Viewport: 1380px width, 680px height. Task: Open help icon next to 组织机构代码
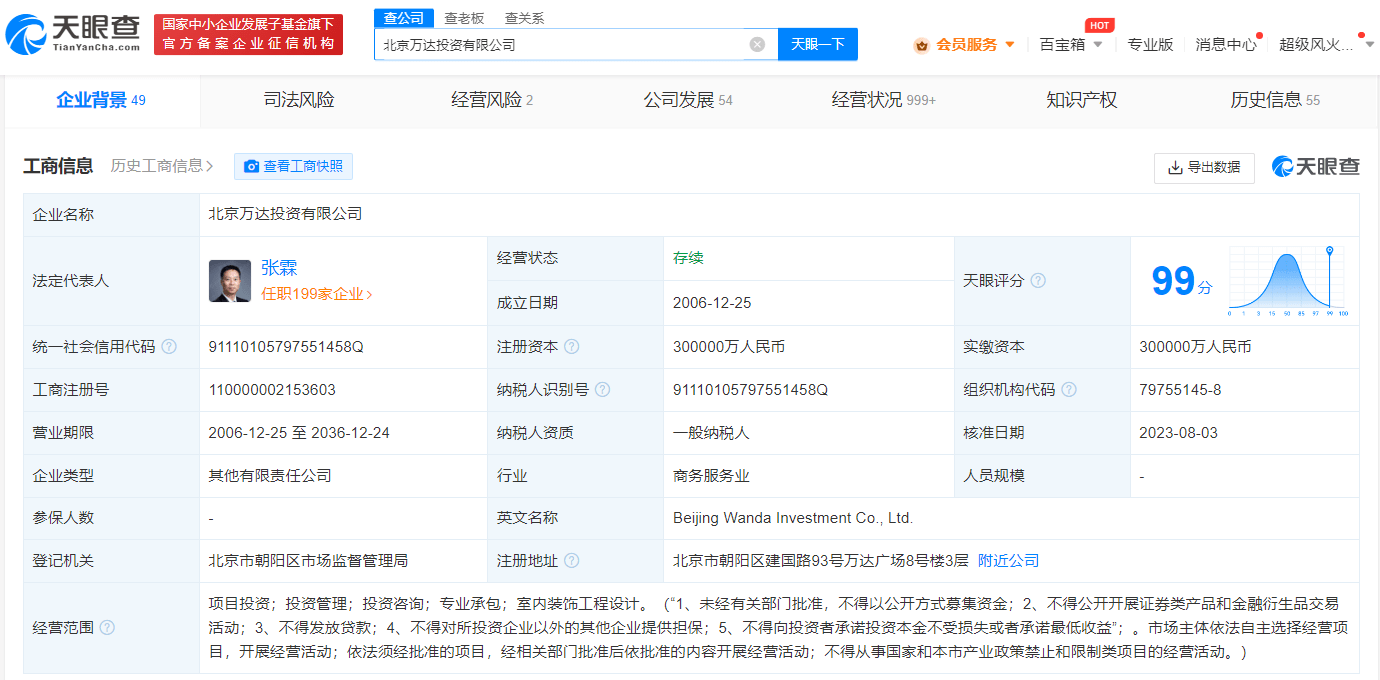click(1069, 390)
